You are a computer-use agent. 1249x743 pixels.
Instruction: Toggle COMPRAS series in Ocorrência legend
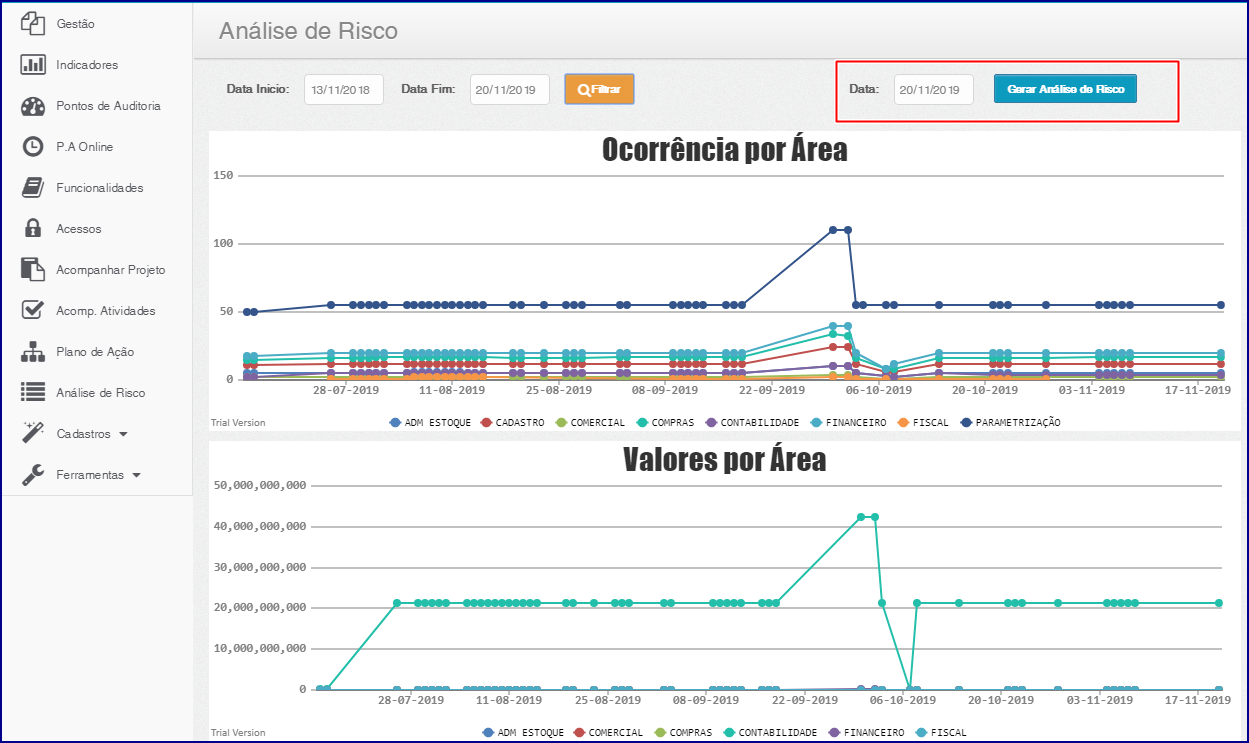click(x=663, y=423)
